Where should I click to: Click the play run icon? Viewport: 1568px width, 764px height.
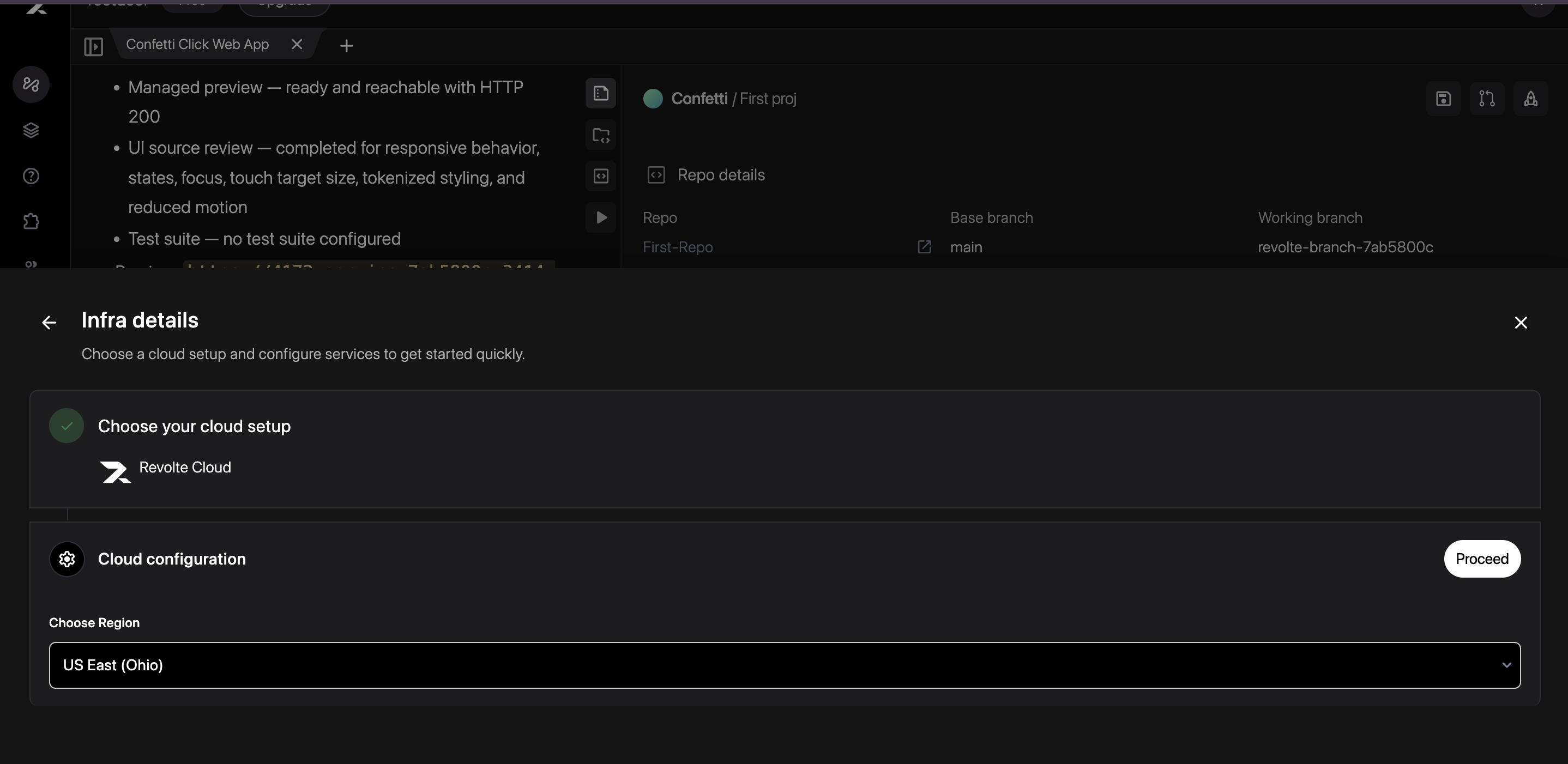click(601, 217)
